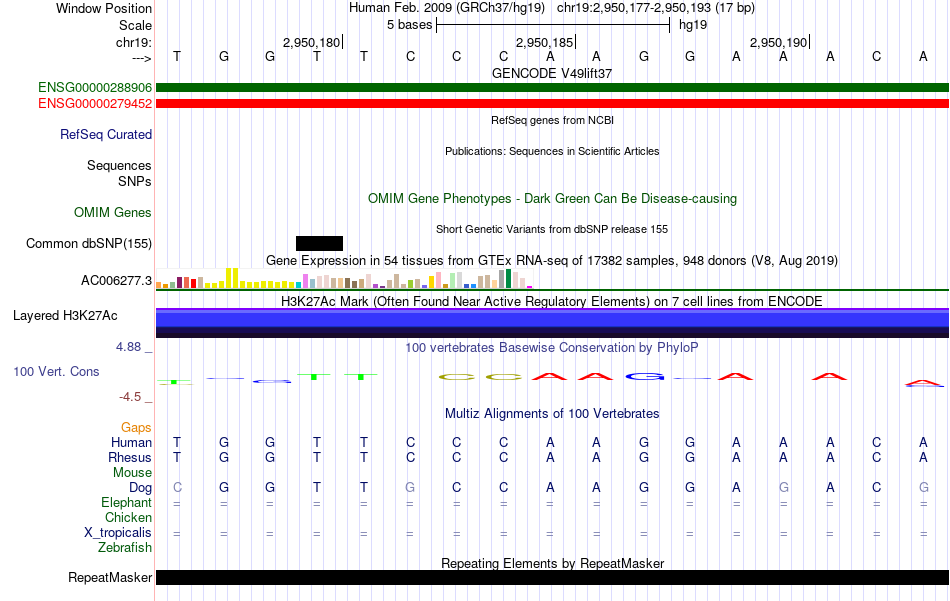Click the blue H3K27Ac signal band
This screenshot has height=601, width=950.
coord(553,322)
